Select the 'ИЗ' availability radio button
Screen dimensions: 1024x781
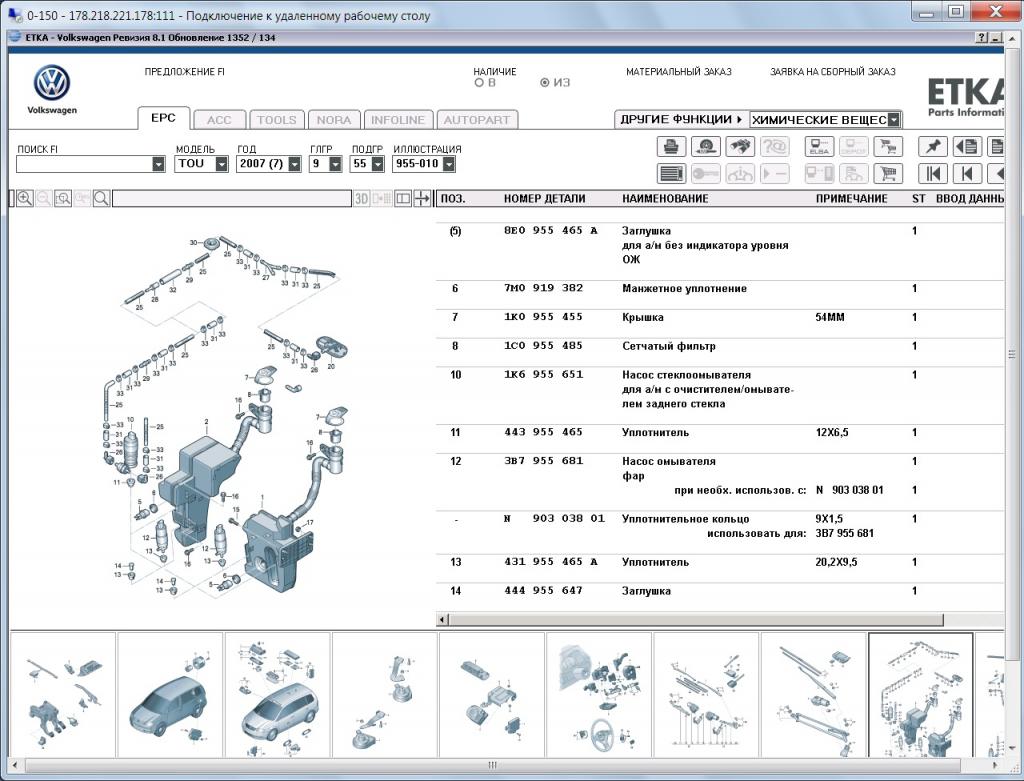click(545, 83)
